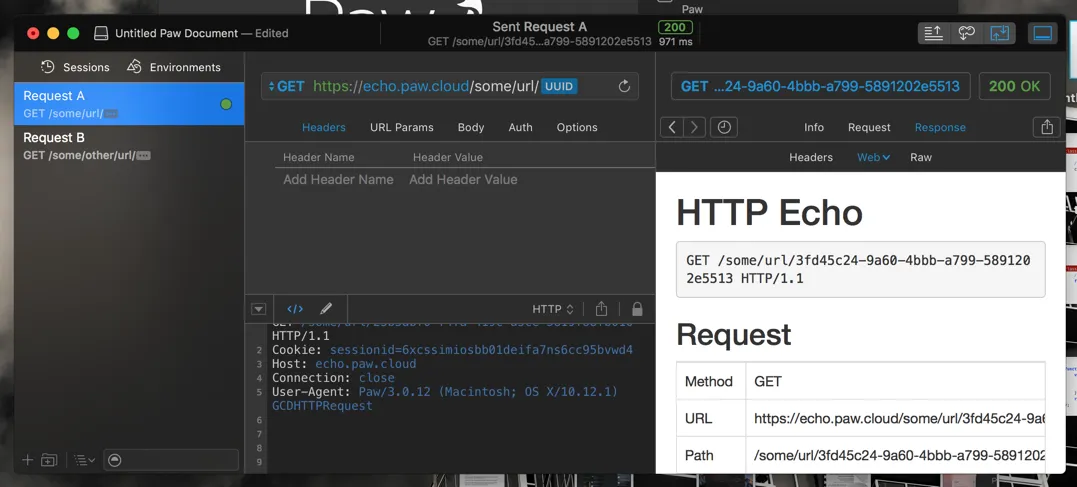Click the echoed GET request line box
This screenshot has height=487, width=1077.
[x=861, y=269]
